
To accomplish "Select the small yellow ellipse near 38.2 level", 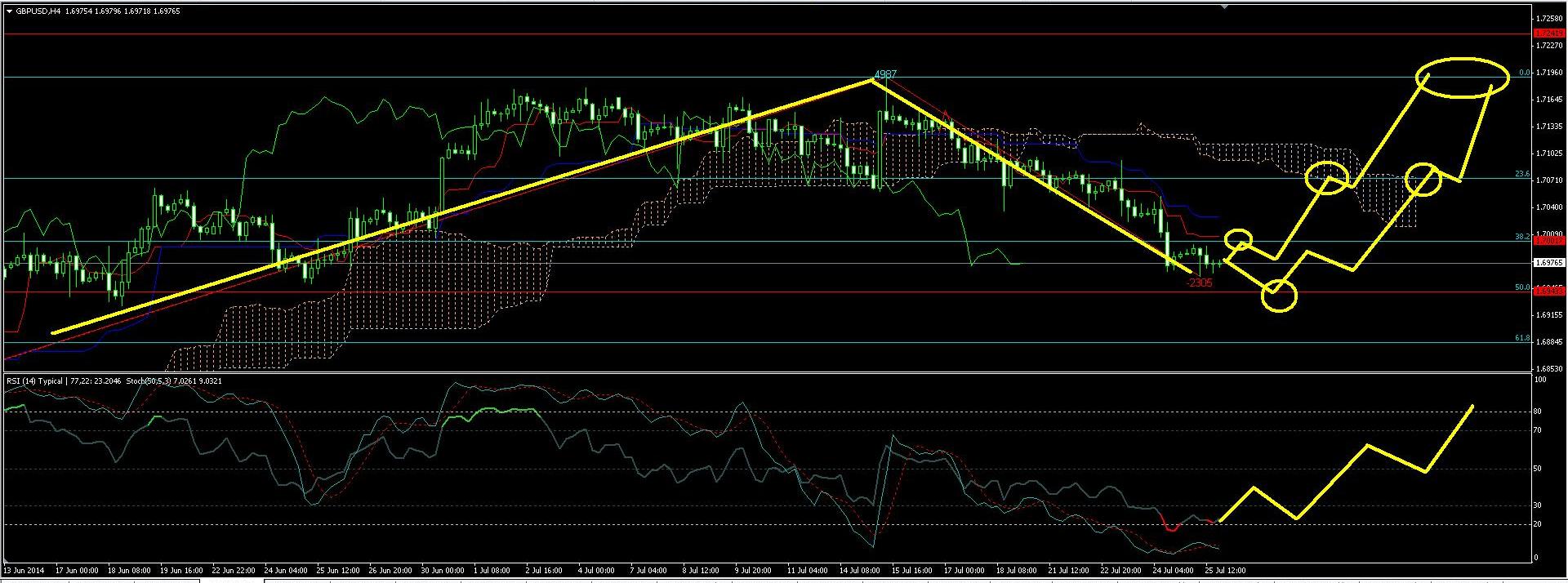I will coord(1239,239).
